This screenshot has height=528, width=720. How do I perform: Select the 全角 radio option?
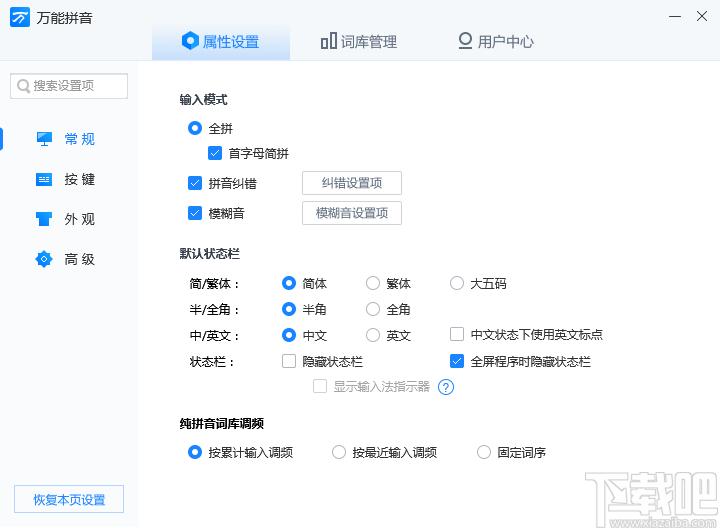(373, 309)
